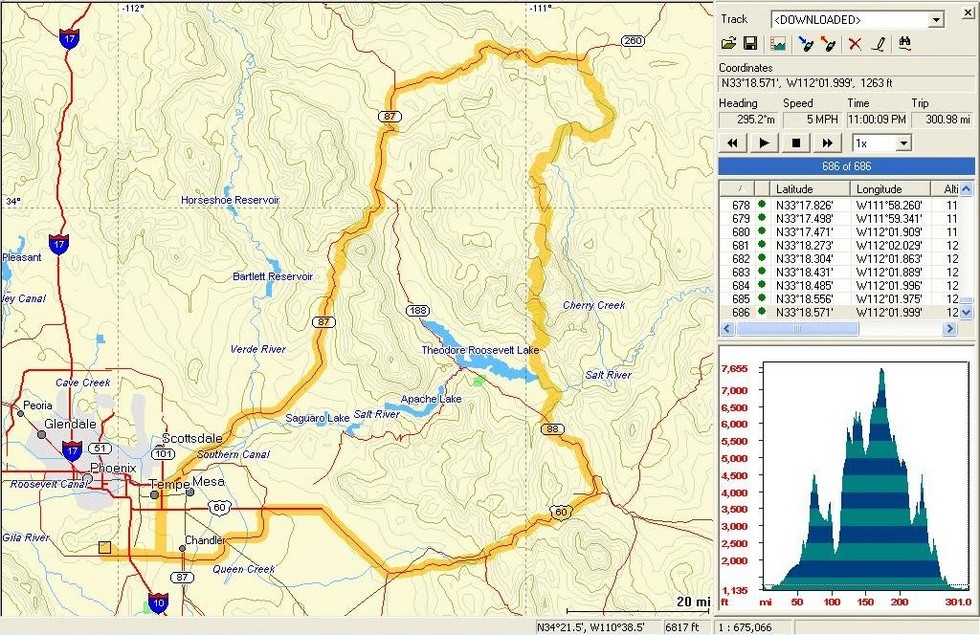The height and width of the screenshot is (635, 980).
Task: Open the 1x playback speed dropdown
Action: pyautogui.click(x=903, y=143)
